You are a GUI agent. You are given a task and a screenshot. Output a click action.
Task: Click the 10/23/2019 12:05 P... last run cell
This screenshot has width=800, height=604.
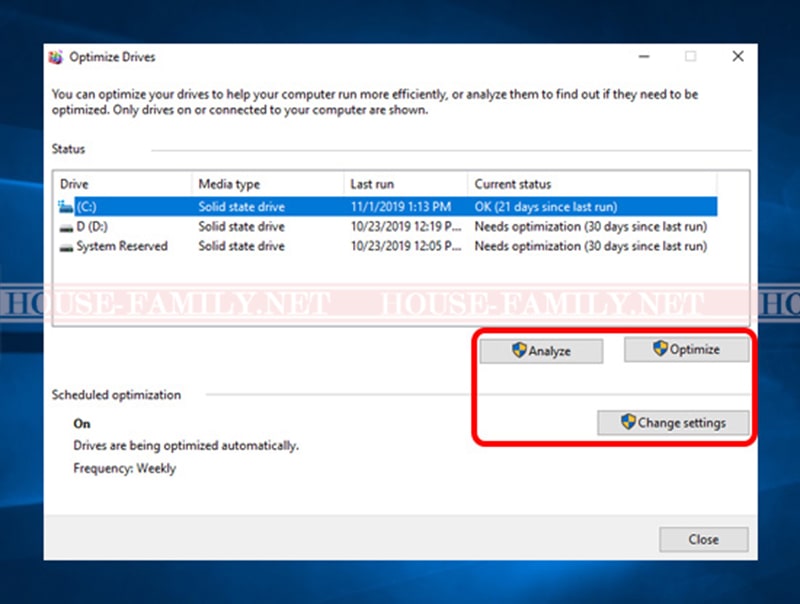point(406,246)
